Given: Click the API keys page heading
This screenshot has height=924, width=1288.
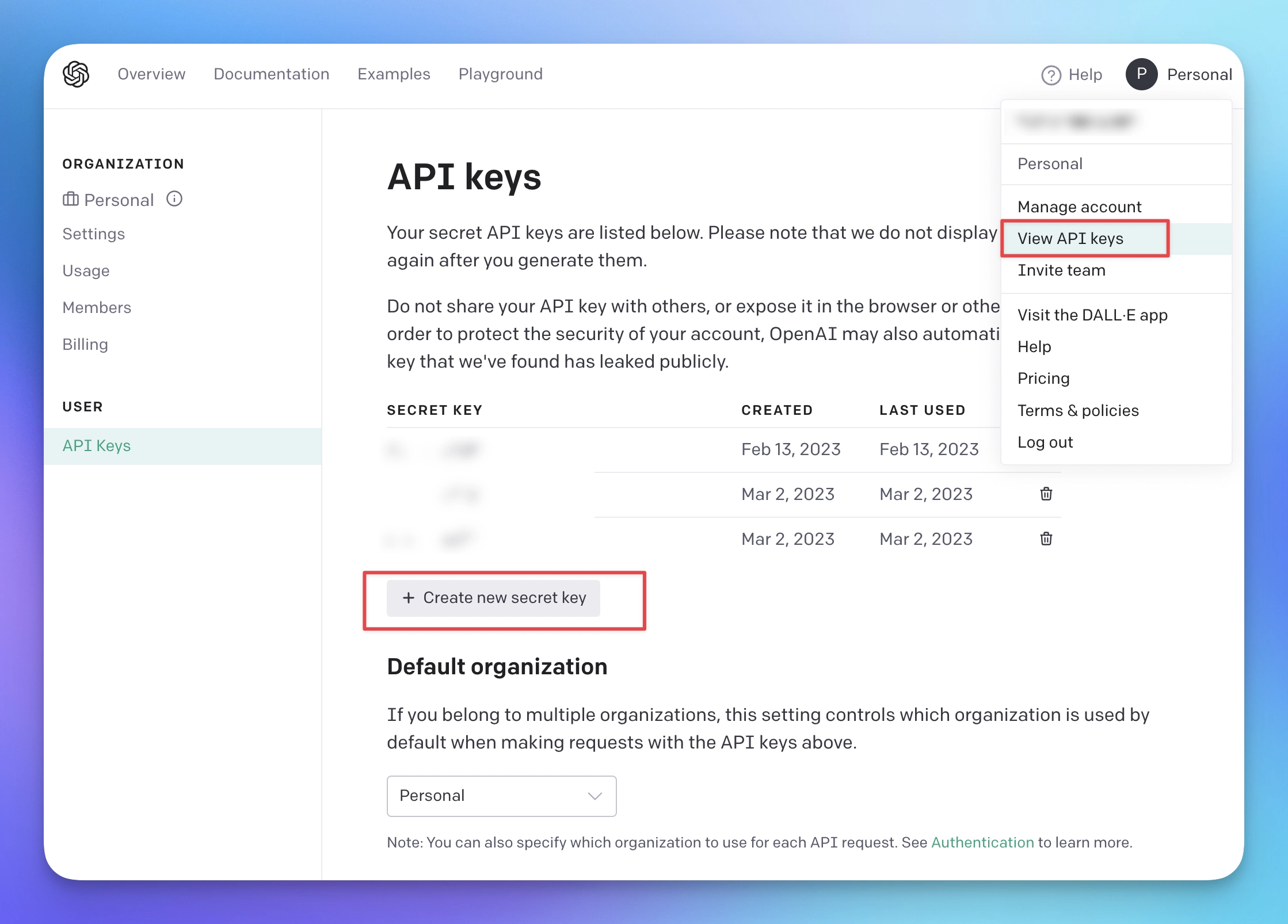Looking at the screenshot, I should 464,177.
